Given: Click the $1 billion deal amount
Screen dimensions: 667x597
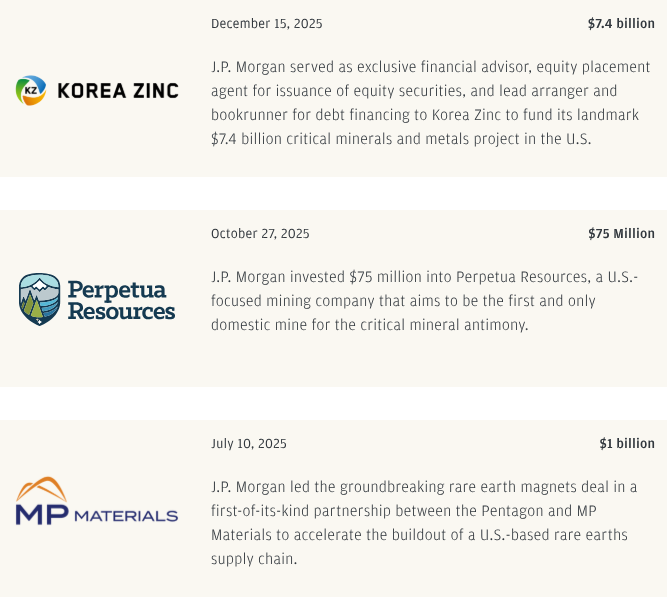Looking at the screenshot, I should tap(627, 444).
